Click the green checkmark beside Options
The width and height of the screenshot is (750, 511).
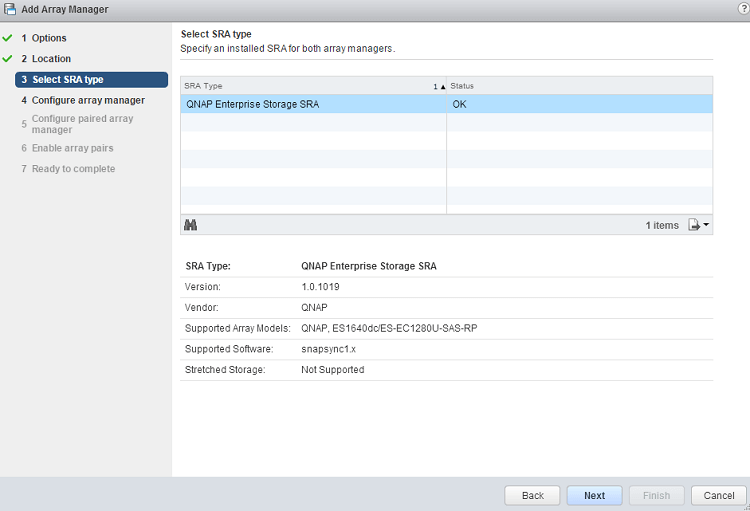click(7, 38)
